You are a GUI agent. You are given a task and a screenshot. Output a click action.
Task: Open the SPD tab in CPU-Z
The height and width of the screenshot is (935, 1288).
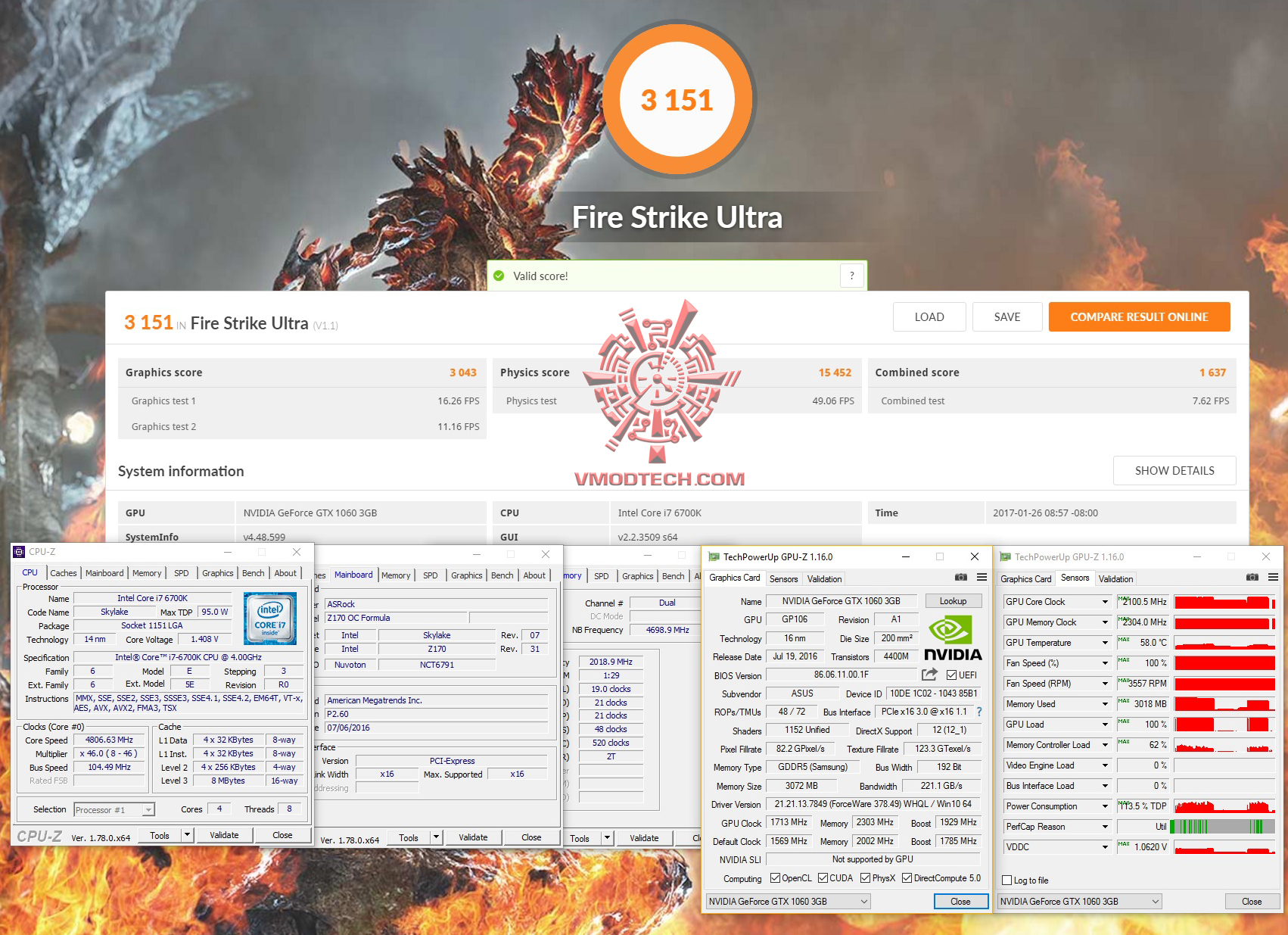[x=181, y=573]
